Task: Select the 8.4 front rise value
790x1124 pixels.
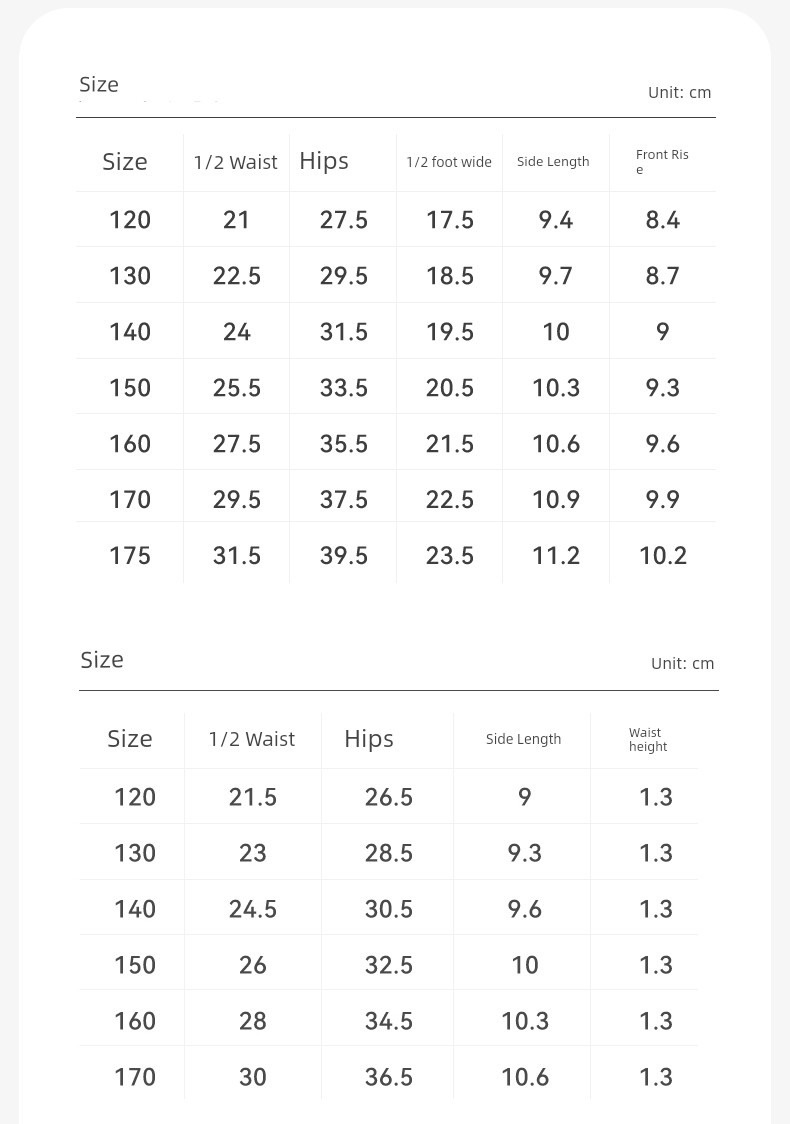Action: (x=662, y=219)
